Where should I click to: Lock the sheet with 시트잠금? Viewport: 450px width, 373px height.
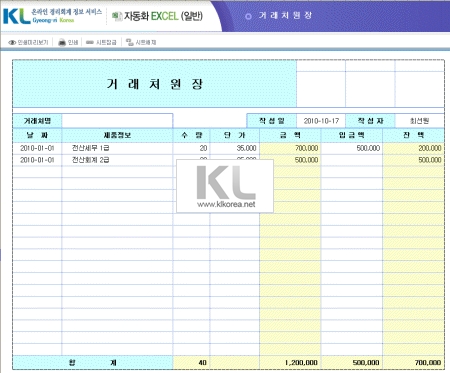[x=101, y=42]
